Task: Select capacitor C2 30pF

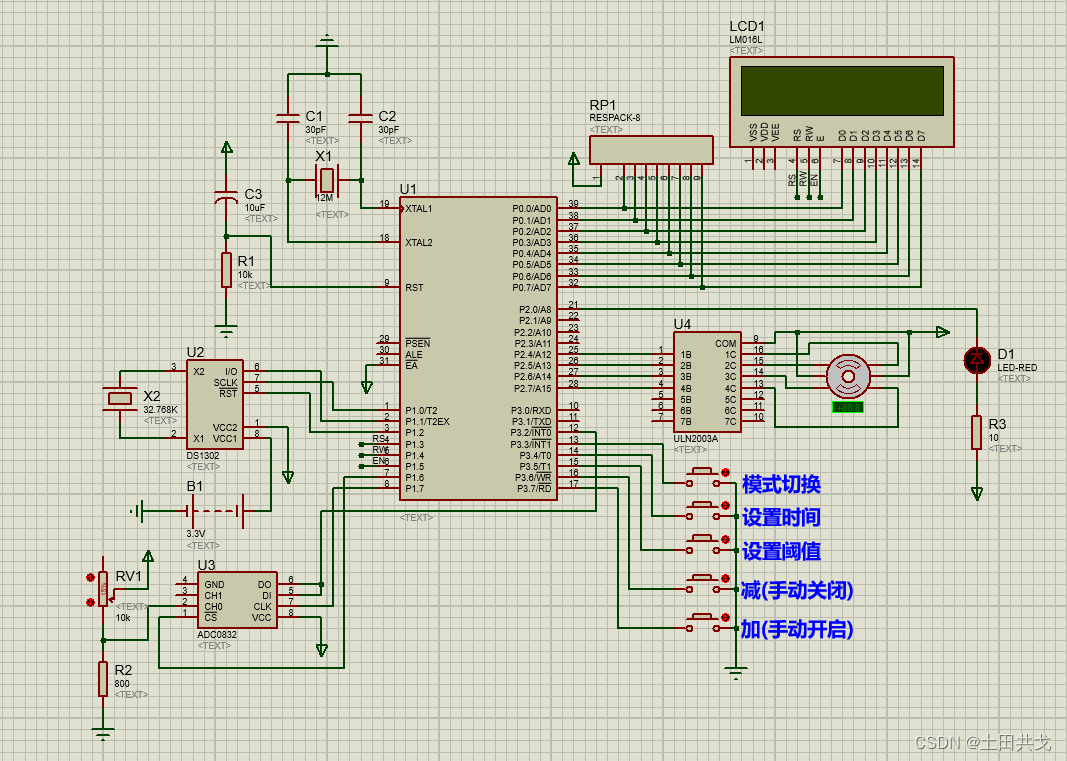Action: coord(361,119)
